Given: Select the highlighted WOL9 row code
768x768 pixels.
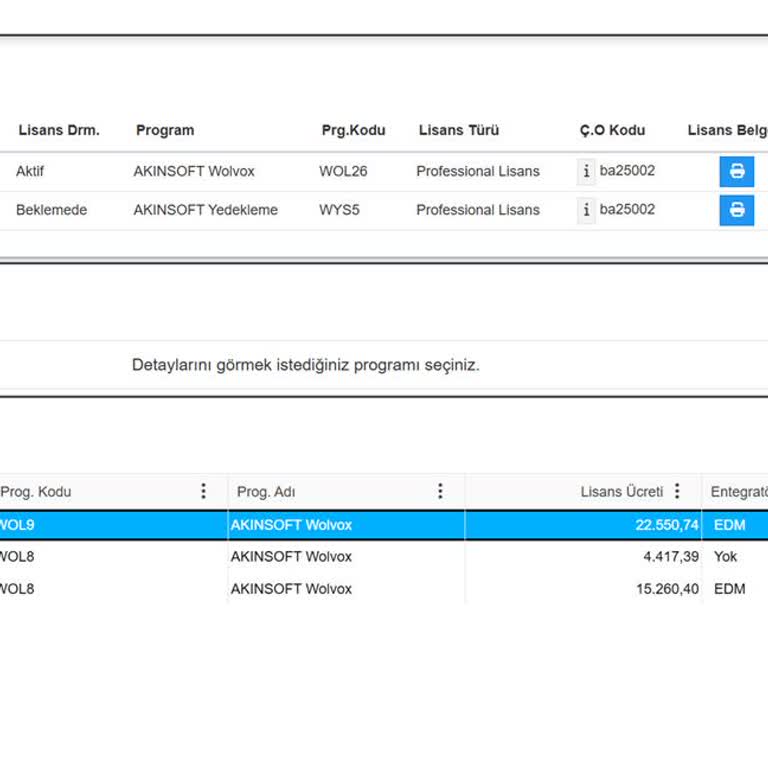Looking at the screenshot, I should point(17,525).
